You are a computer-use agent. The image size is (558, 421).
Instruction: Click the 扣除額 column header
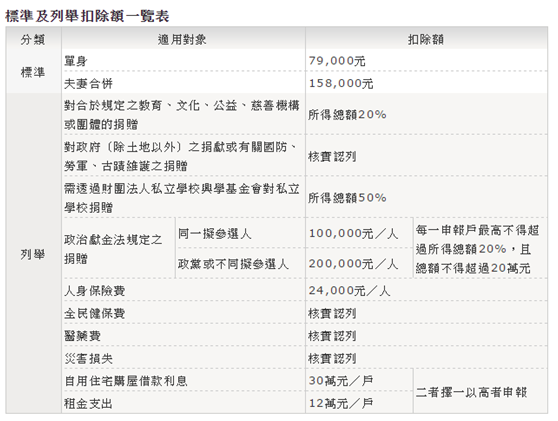[426, 39]
